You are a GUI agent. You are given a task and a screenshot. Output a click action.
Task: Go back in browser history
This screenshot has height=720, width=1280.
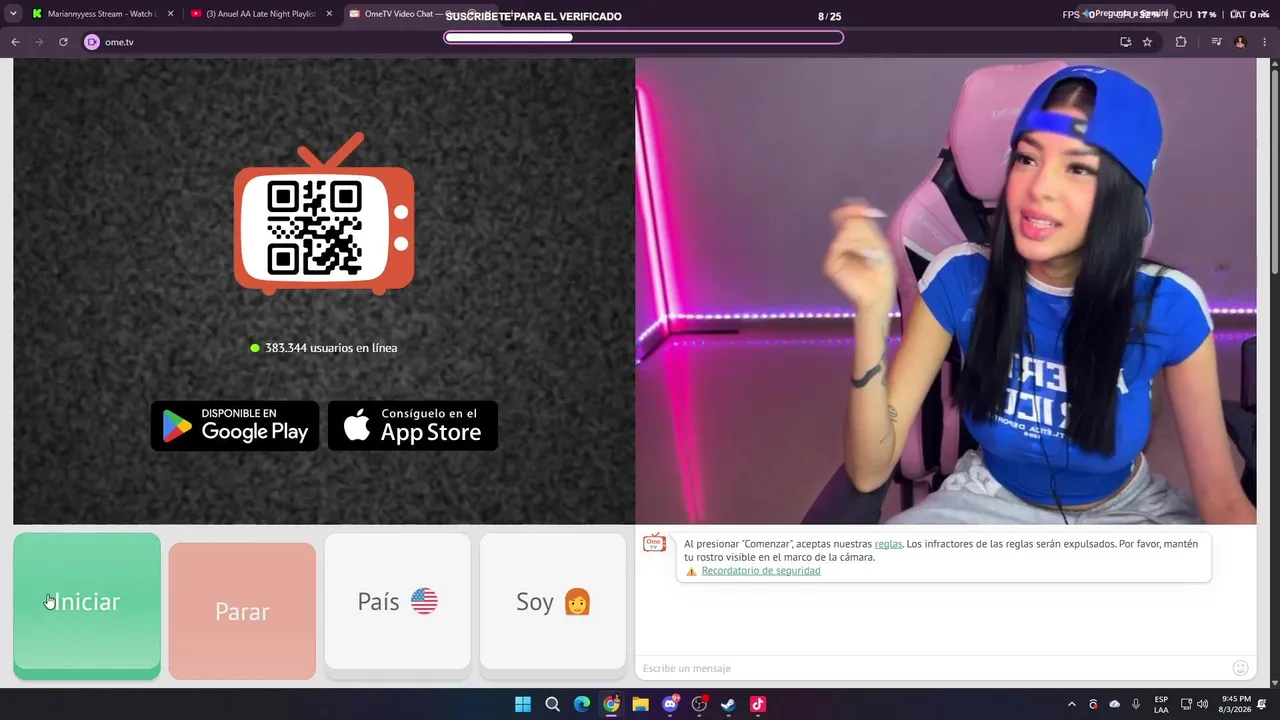click(x=15, y=42)
